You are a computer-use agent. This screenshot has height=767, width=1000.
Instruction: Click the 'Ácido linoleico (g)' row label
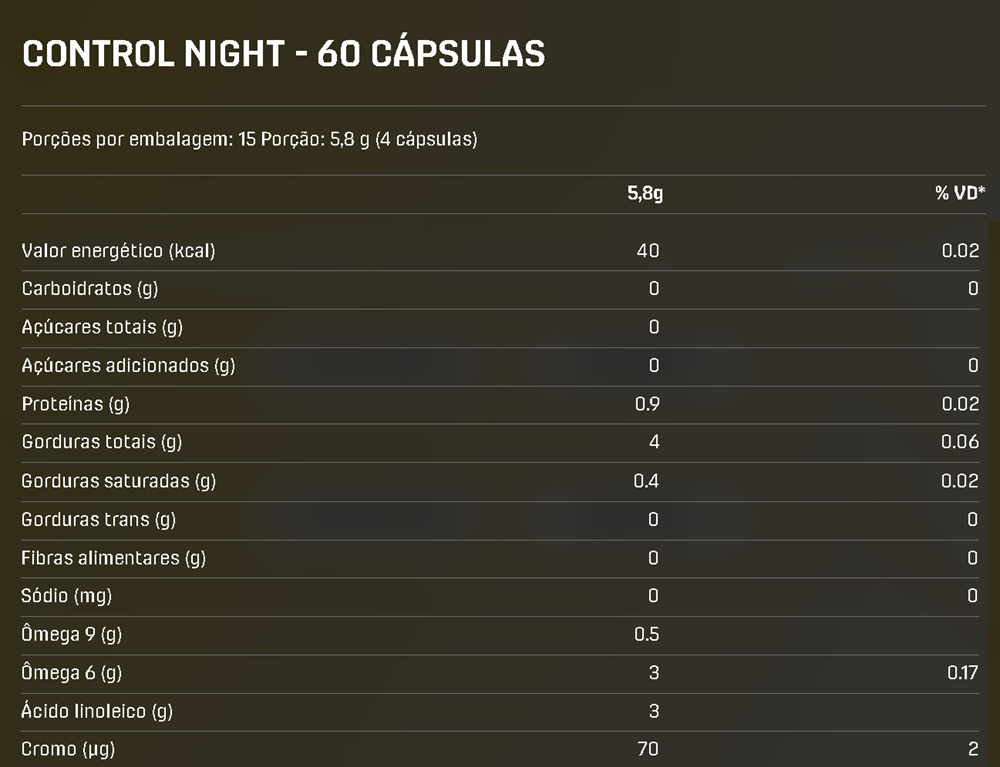(97, 711)
